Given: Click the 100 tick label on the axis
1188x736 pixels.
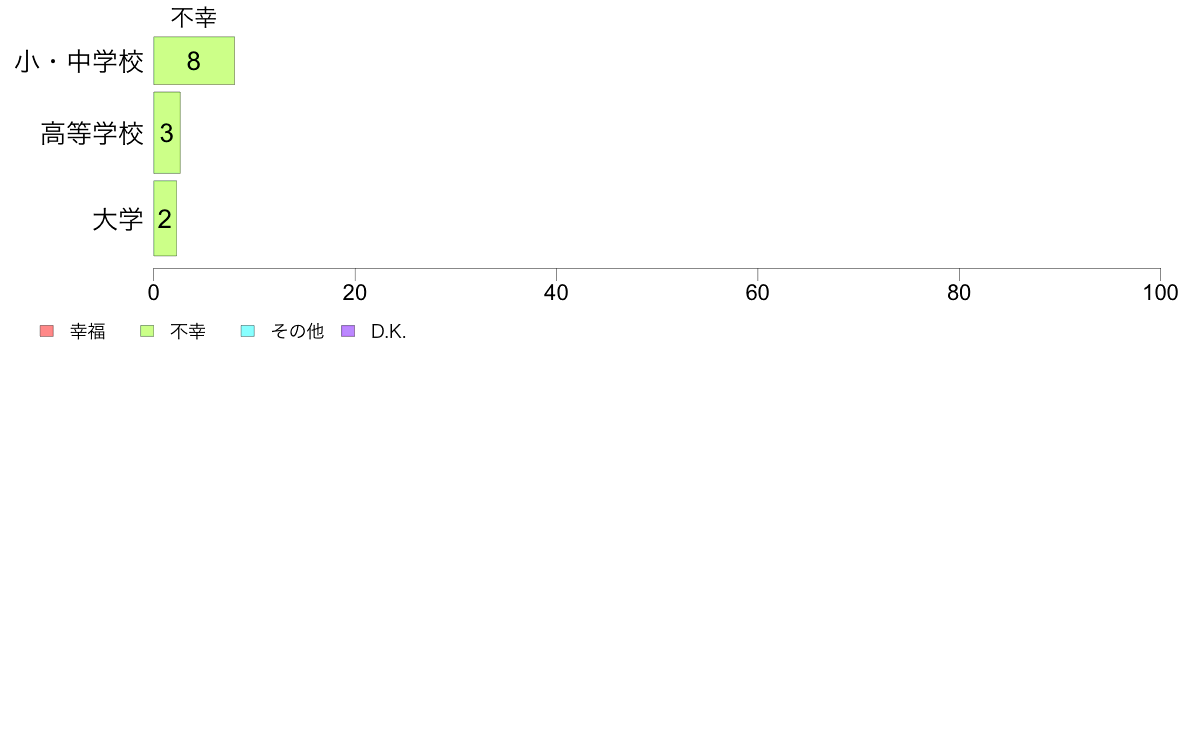Looking at the screenshot, I should pyautogui.click(x=1160, y=293).
